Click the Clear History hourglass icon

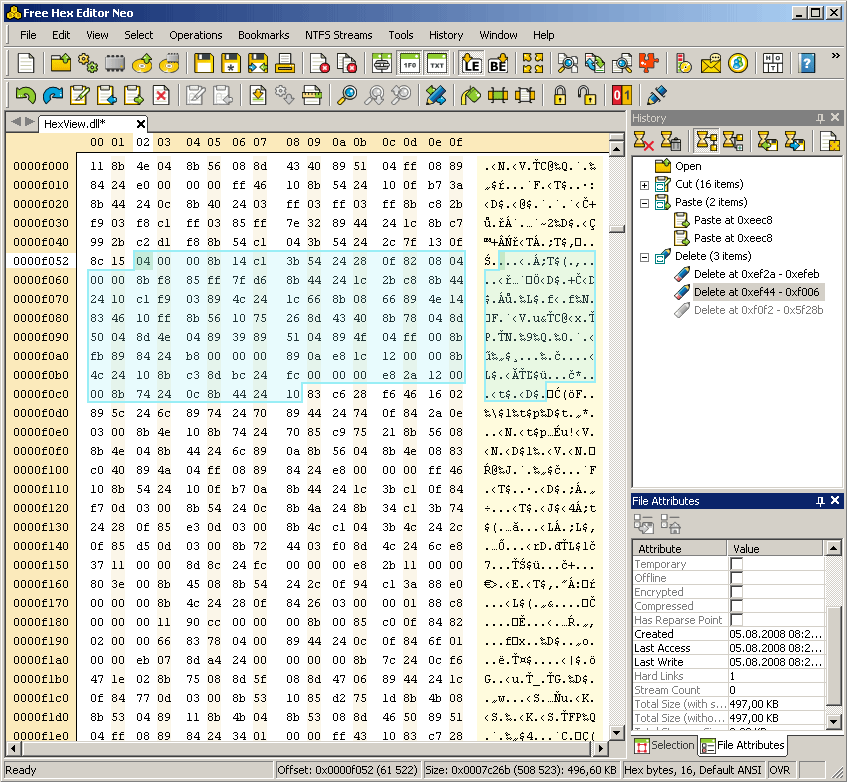click(x=644, y=142)
